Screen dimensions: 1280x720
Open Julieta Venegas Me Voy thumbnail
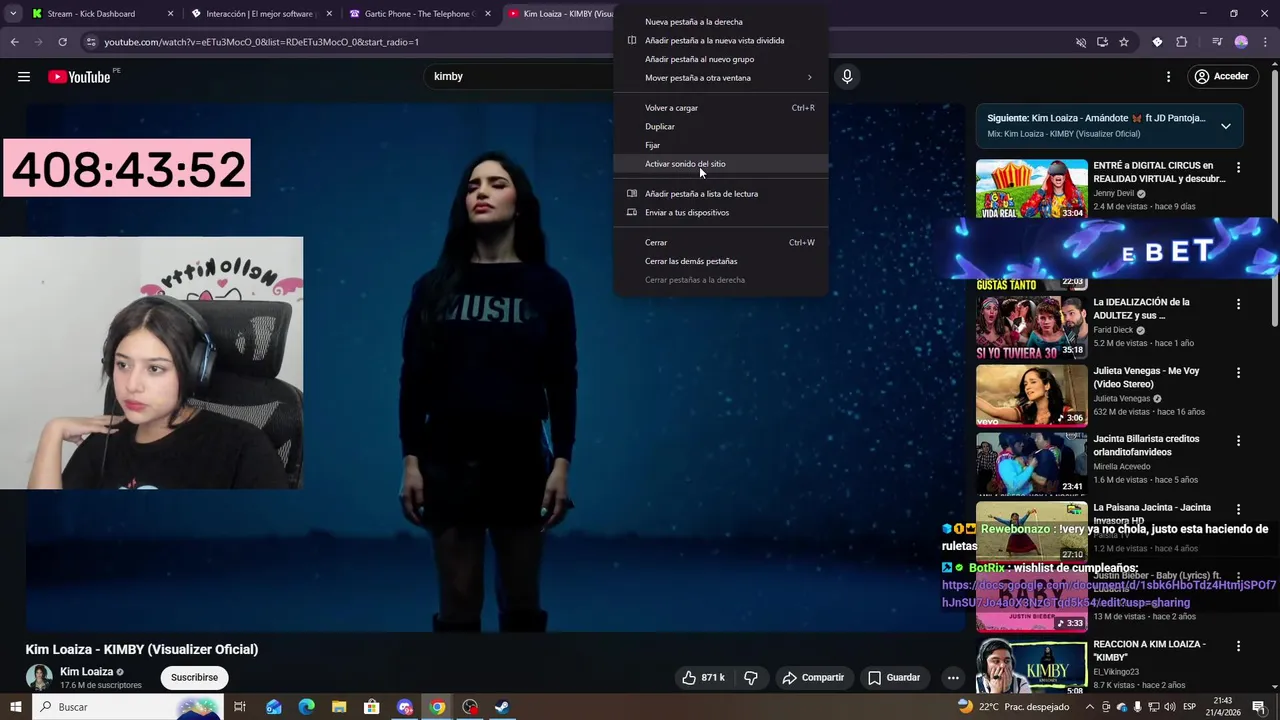[x=1031, y=396]
